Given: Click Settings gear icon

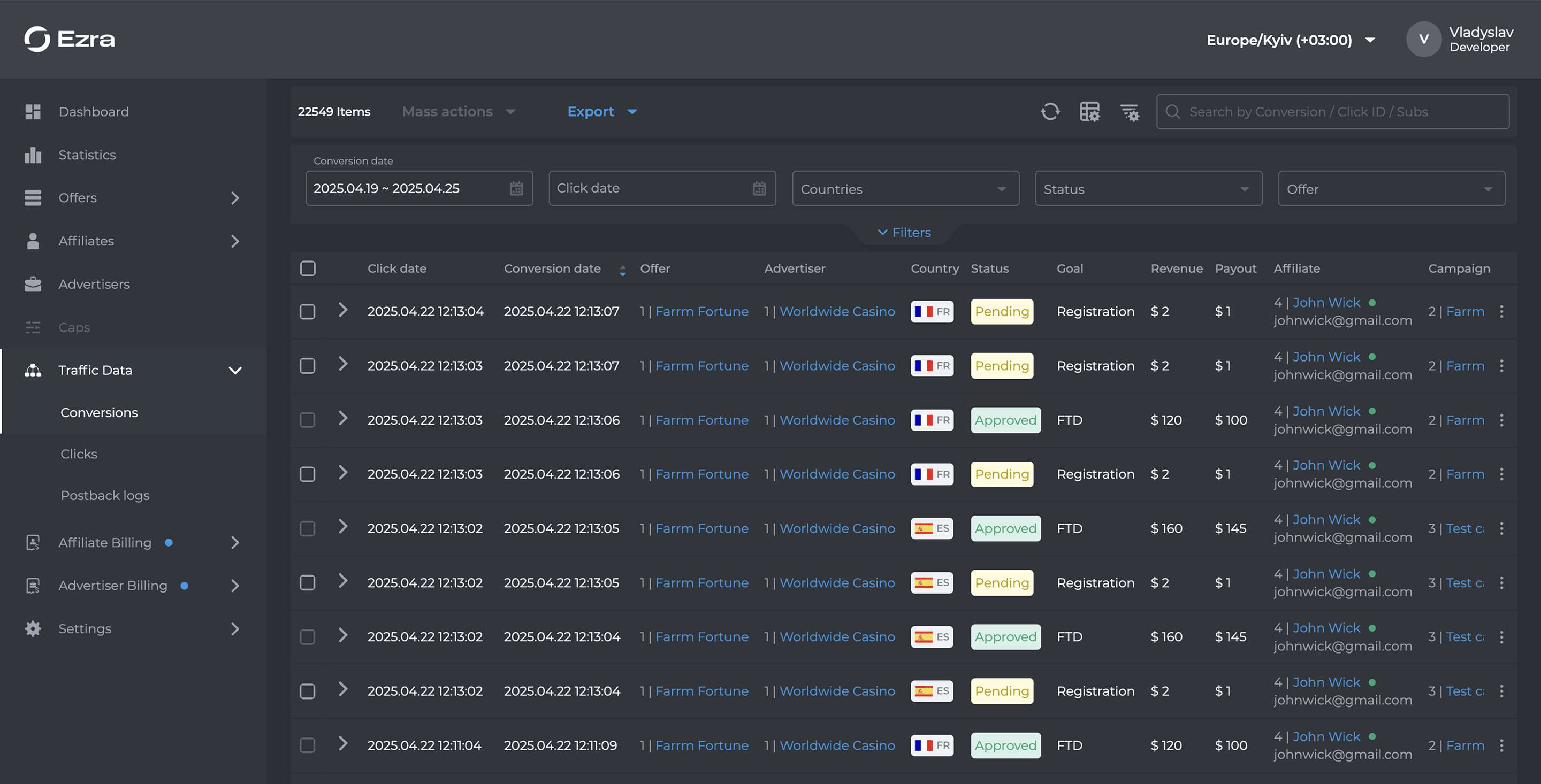Looking at the screenshot, I should coord(33,628).
